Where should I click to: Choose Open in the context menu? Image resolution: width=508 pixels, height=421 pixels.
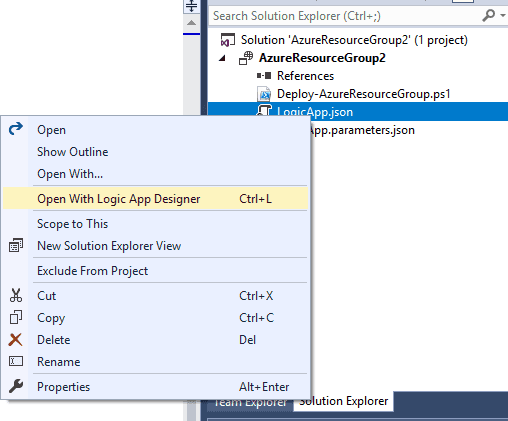(x=155, y=130)
